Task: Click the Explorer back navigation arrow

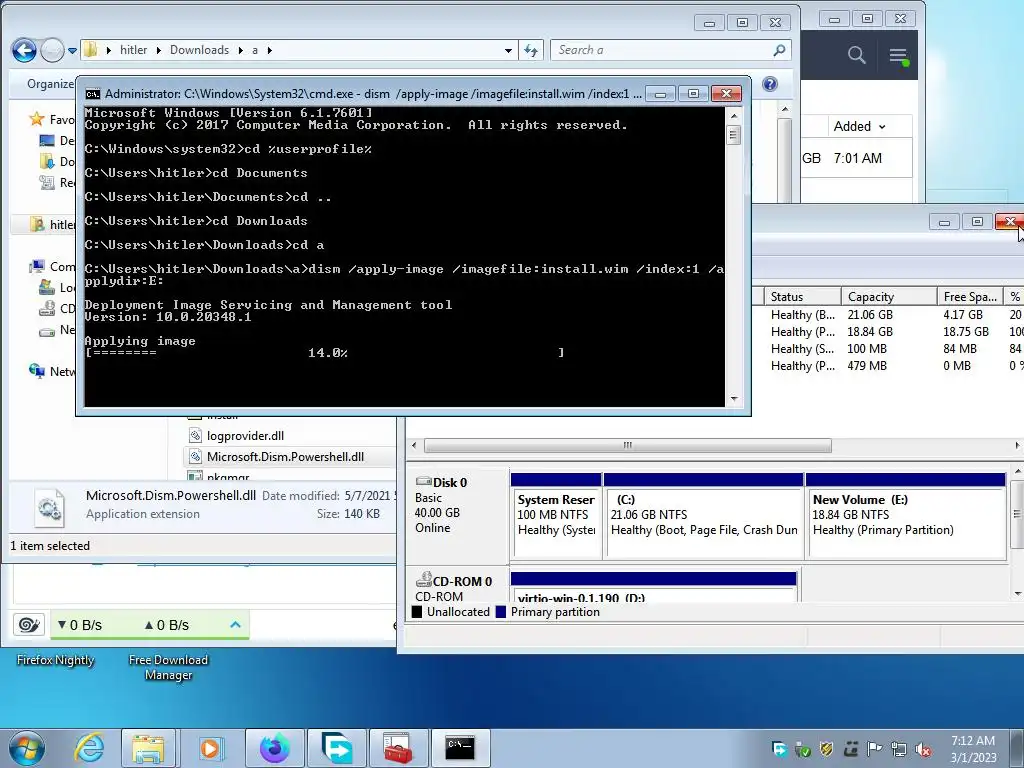Action: tap(24, 50)
